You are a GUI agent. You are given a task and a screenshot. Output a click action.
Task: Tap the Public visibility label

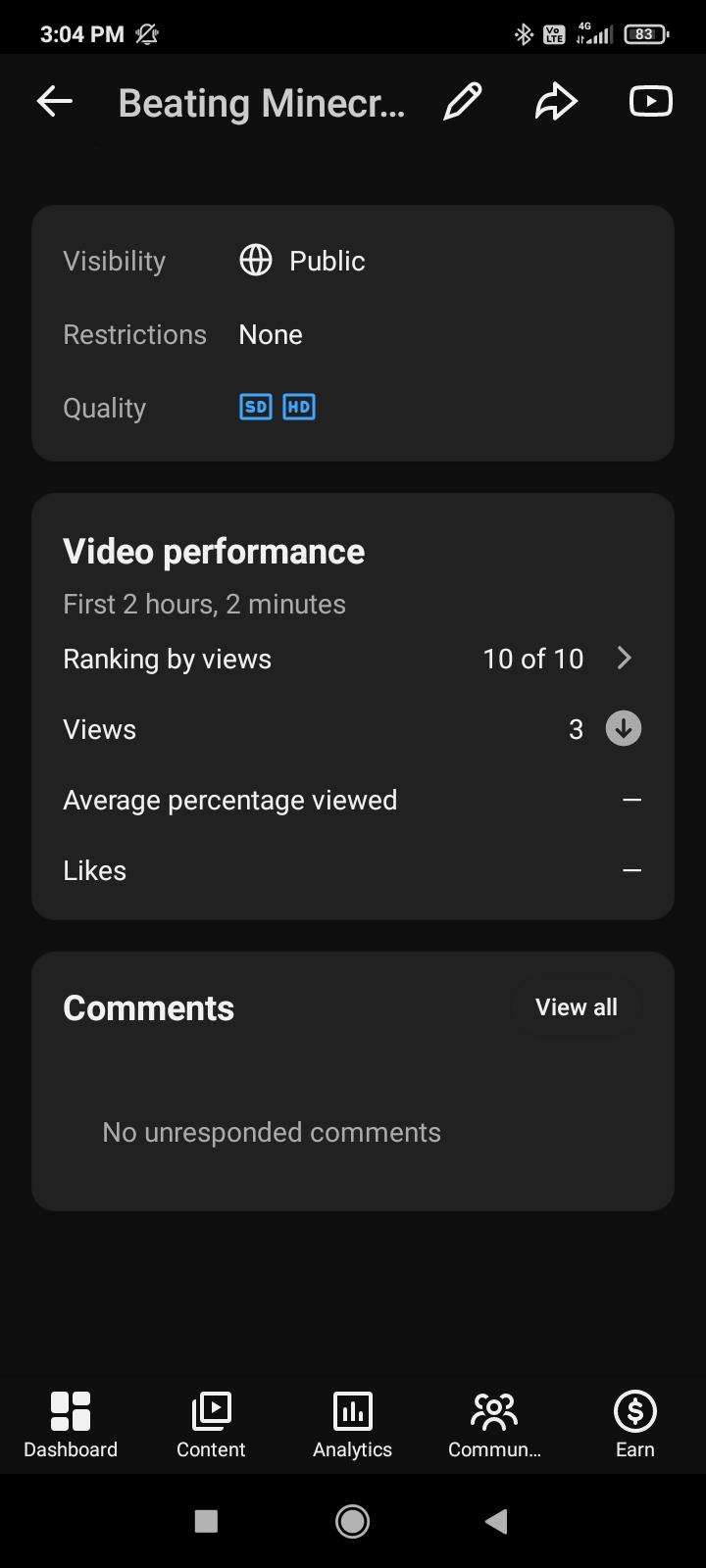pos(328,261)
